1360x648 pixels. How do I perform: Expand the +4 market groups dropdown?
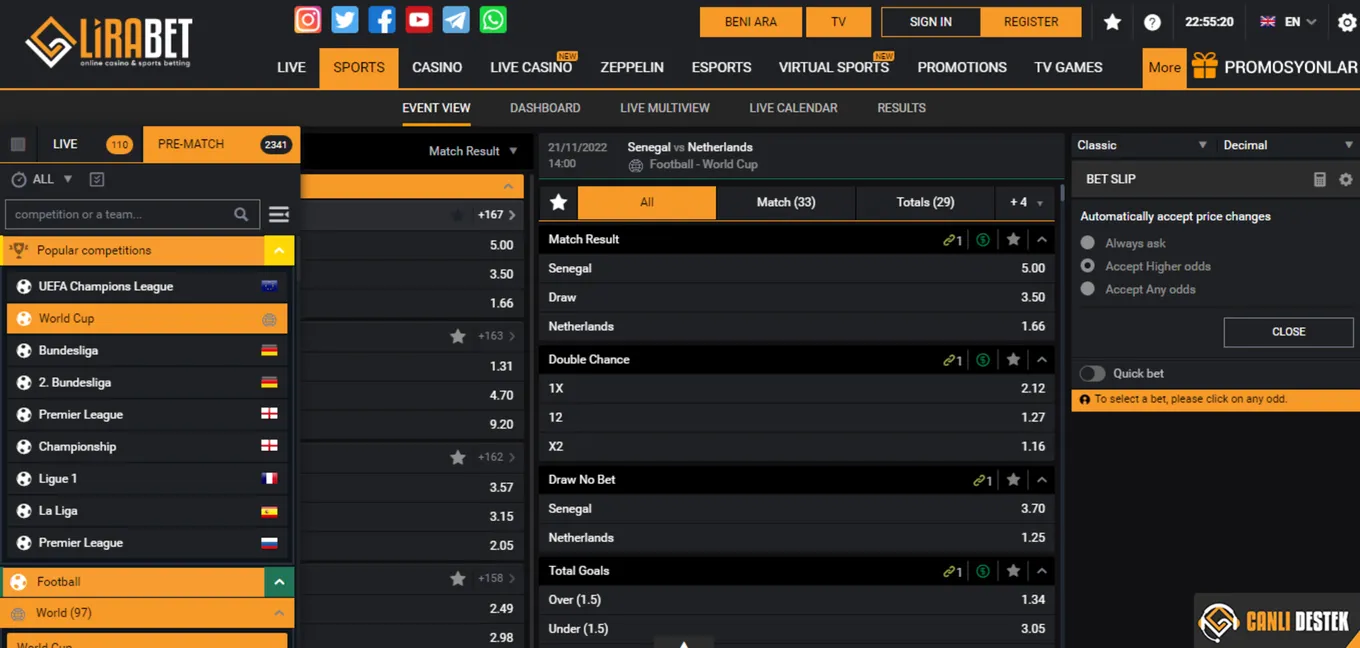tap(1026, 202)
